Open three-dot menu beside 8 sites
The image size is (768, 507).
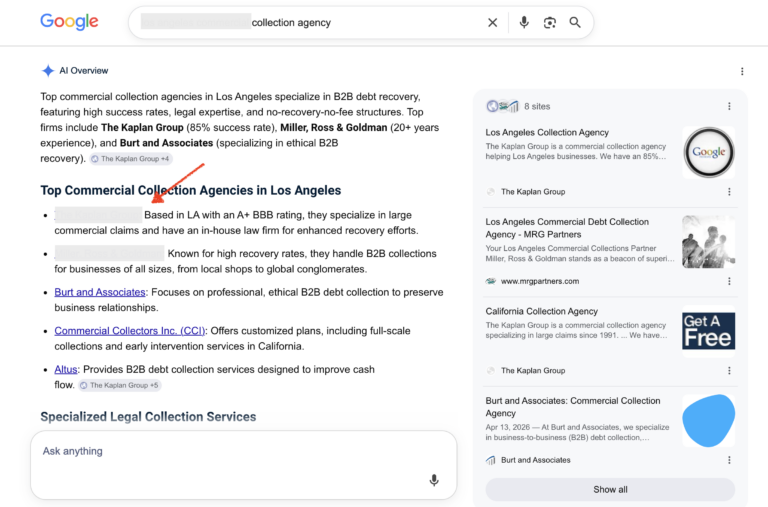pos(729,106)
